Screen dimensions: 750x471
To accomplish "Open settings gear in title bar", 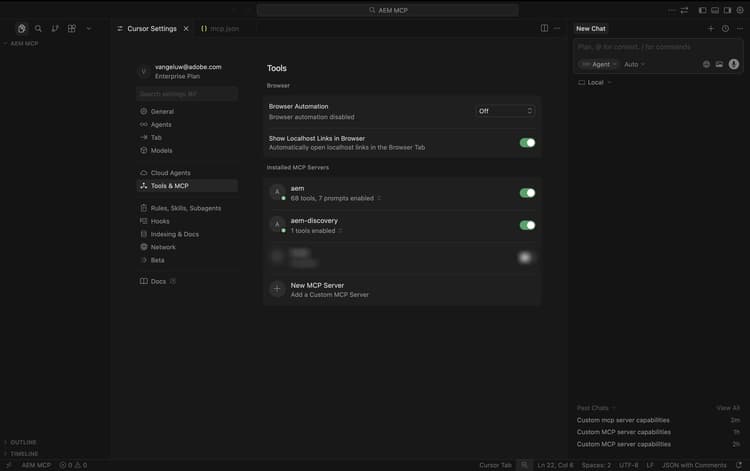I will tap(740, 10).
